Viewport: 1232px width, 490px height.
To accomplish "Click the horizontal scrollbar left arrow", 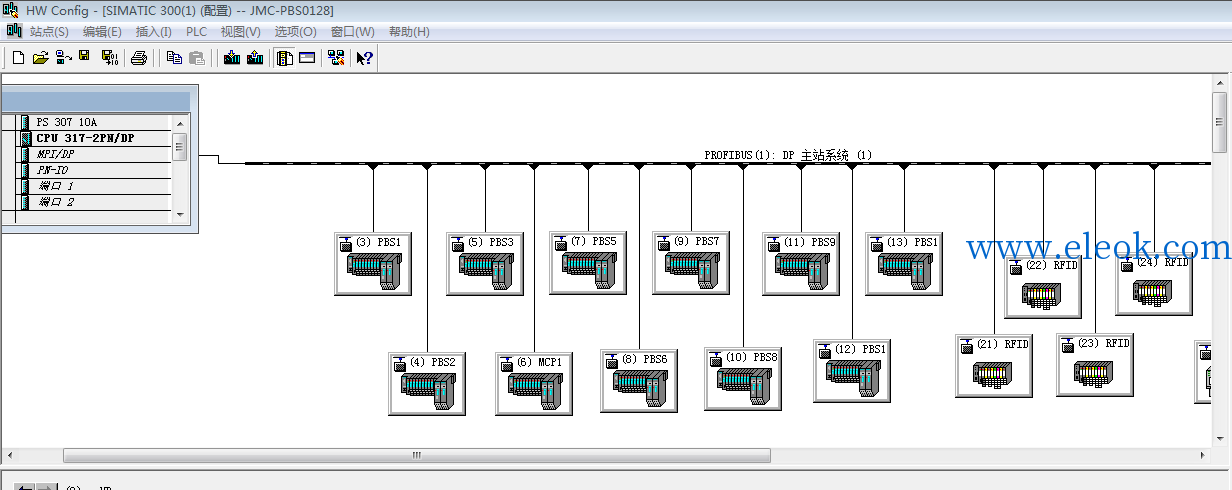I will (9, 455).
